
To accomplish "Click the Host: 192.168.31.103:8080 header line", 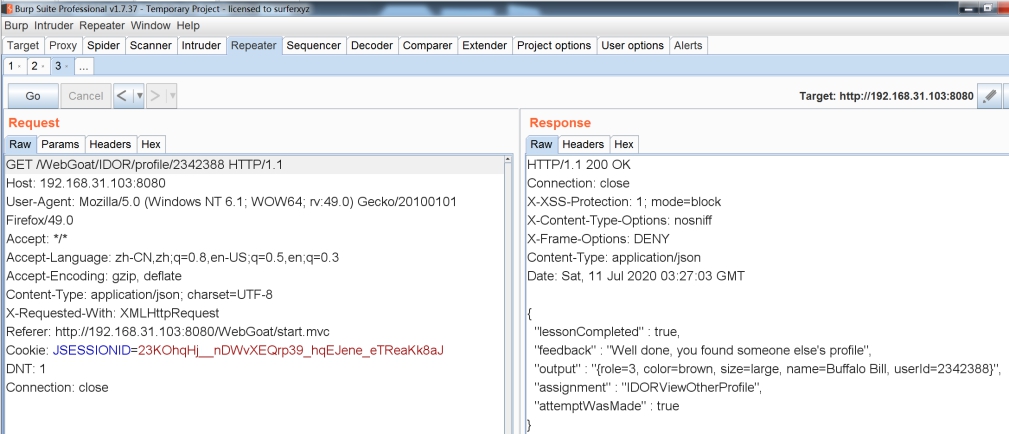I will (x=86, y=184).
